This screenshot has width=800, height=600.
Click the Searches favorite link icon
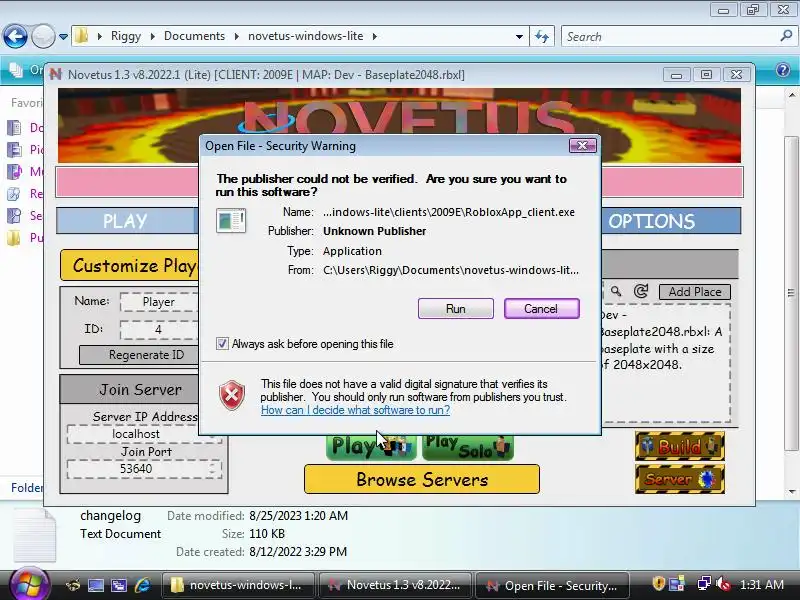(14, 215)
